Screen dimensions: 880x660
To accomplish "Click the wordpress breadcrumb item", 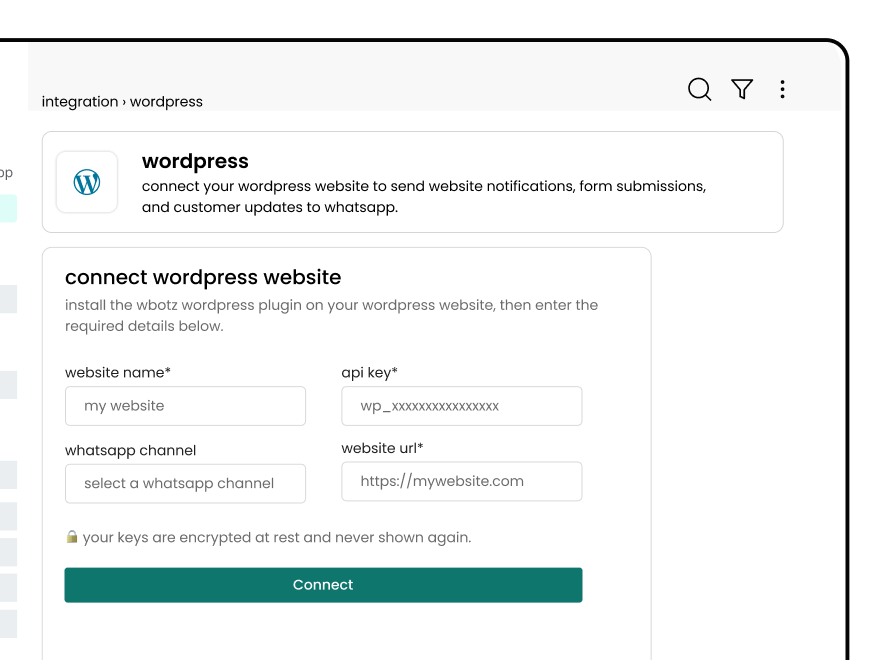I will 166,102.
